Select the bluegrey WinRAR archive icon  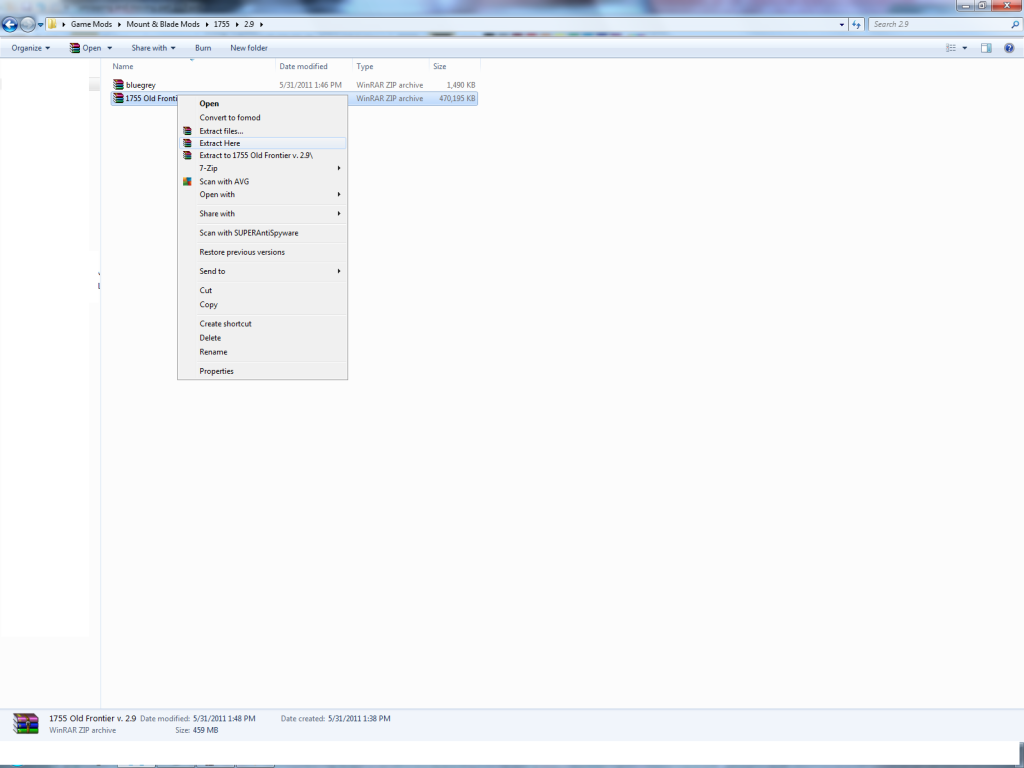118,85
